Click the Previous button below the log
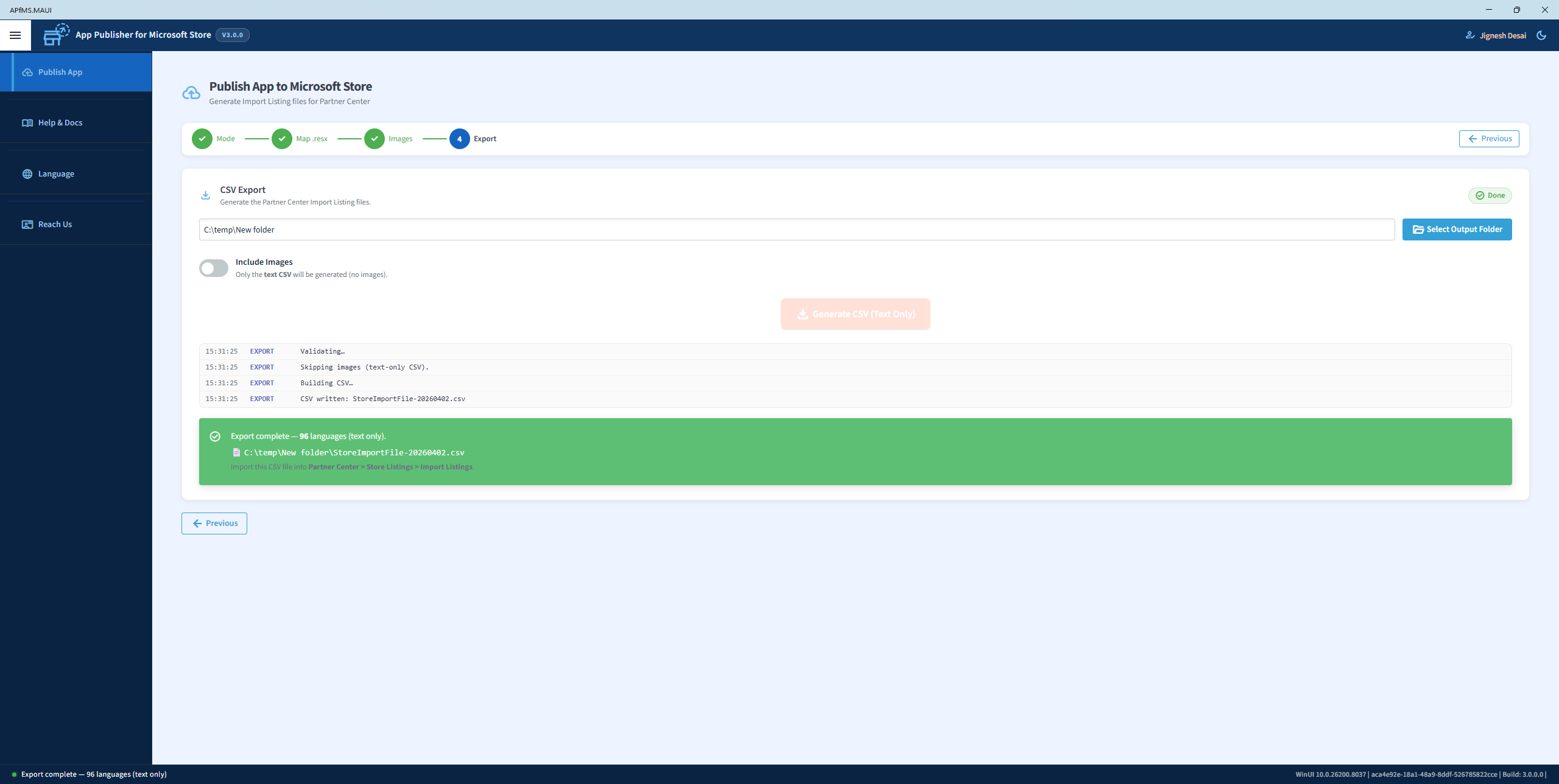Screen dimensions: 1559x784 coord(214,523)
